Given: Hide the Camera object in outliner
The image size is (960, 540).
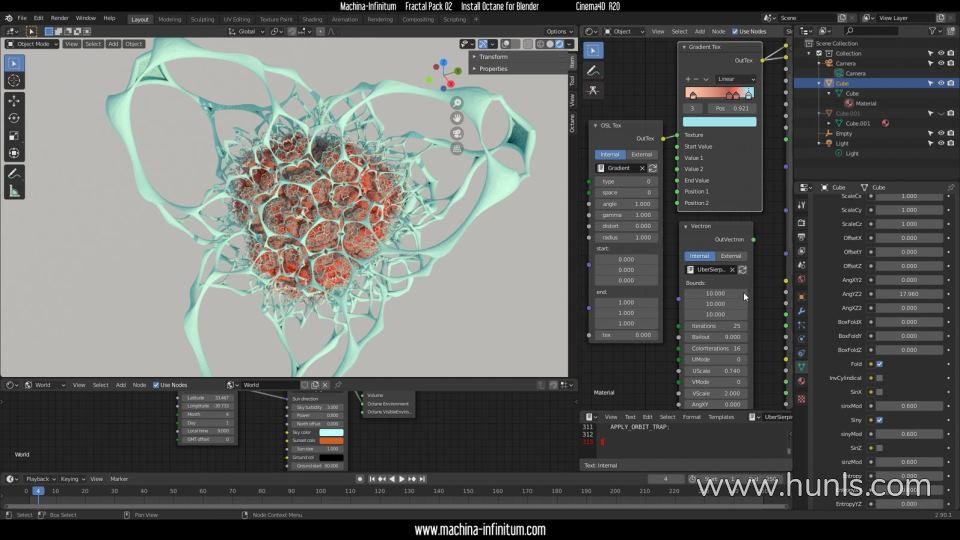Looking at the screenshot, I should click(940, 63).
